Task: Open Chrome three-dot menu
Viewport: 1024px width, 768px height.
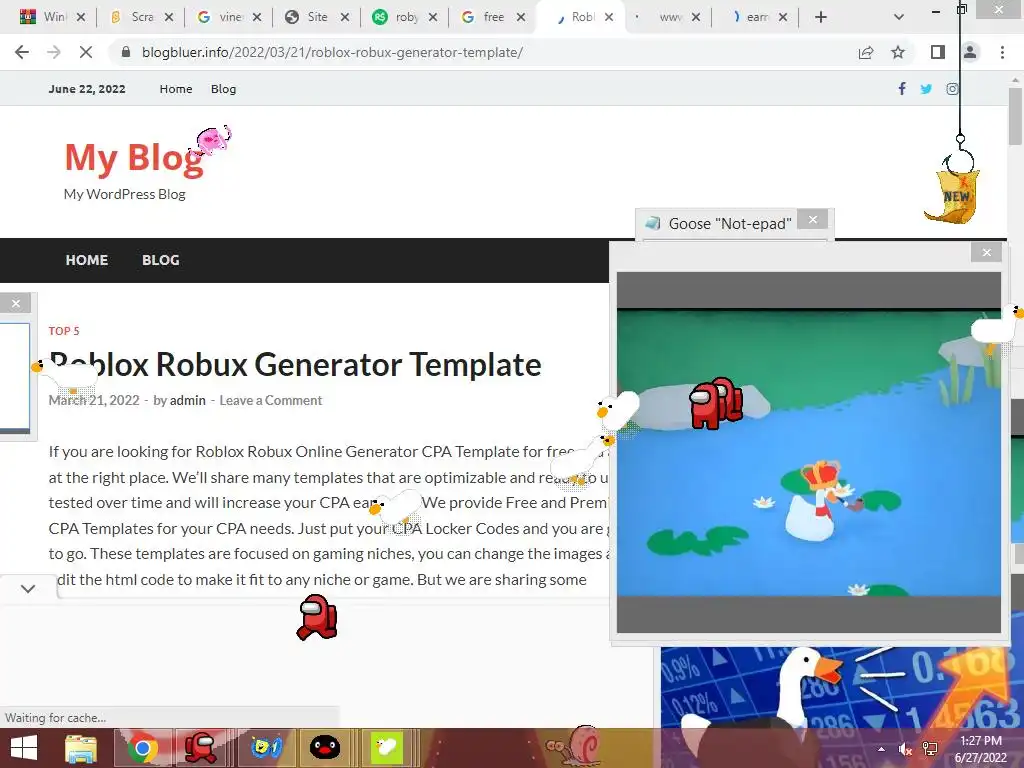Action: (1002, 52)
